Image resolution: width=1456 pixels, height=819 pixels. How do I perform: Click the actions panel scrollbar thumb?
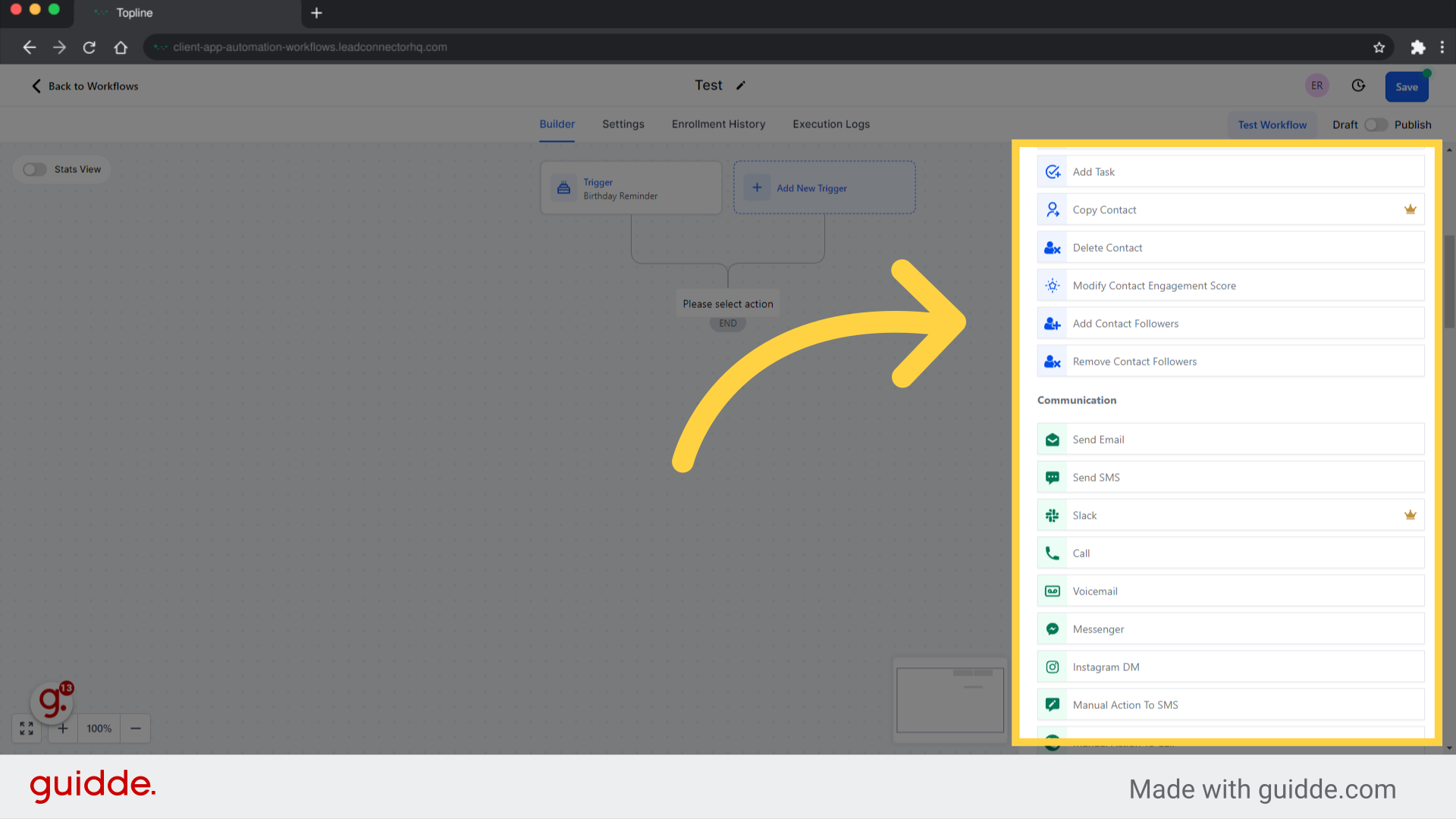[x=1449, y=281]
